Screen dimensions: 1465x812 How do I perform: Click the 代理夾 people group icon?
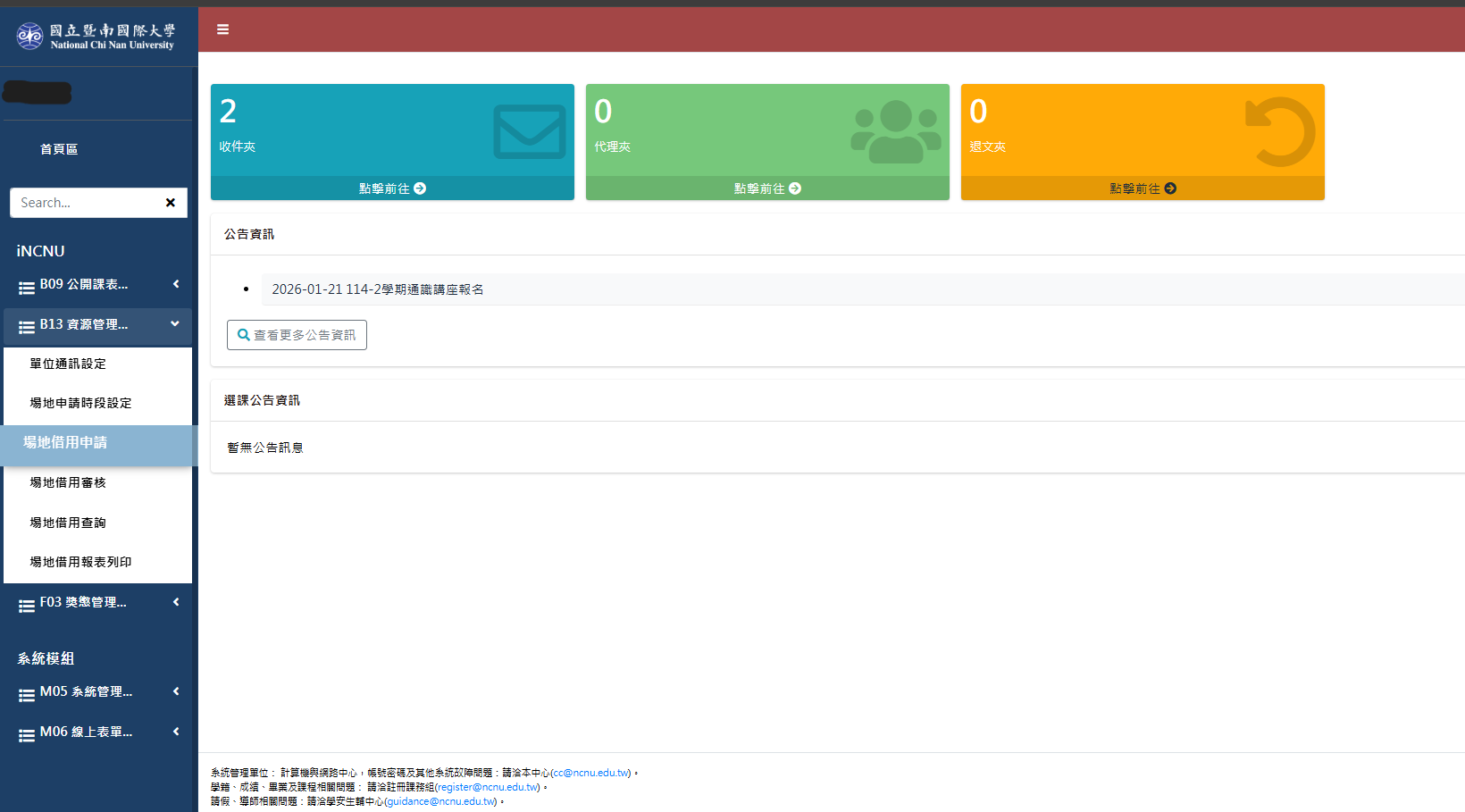tap(895, 132)
